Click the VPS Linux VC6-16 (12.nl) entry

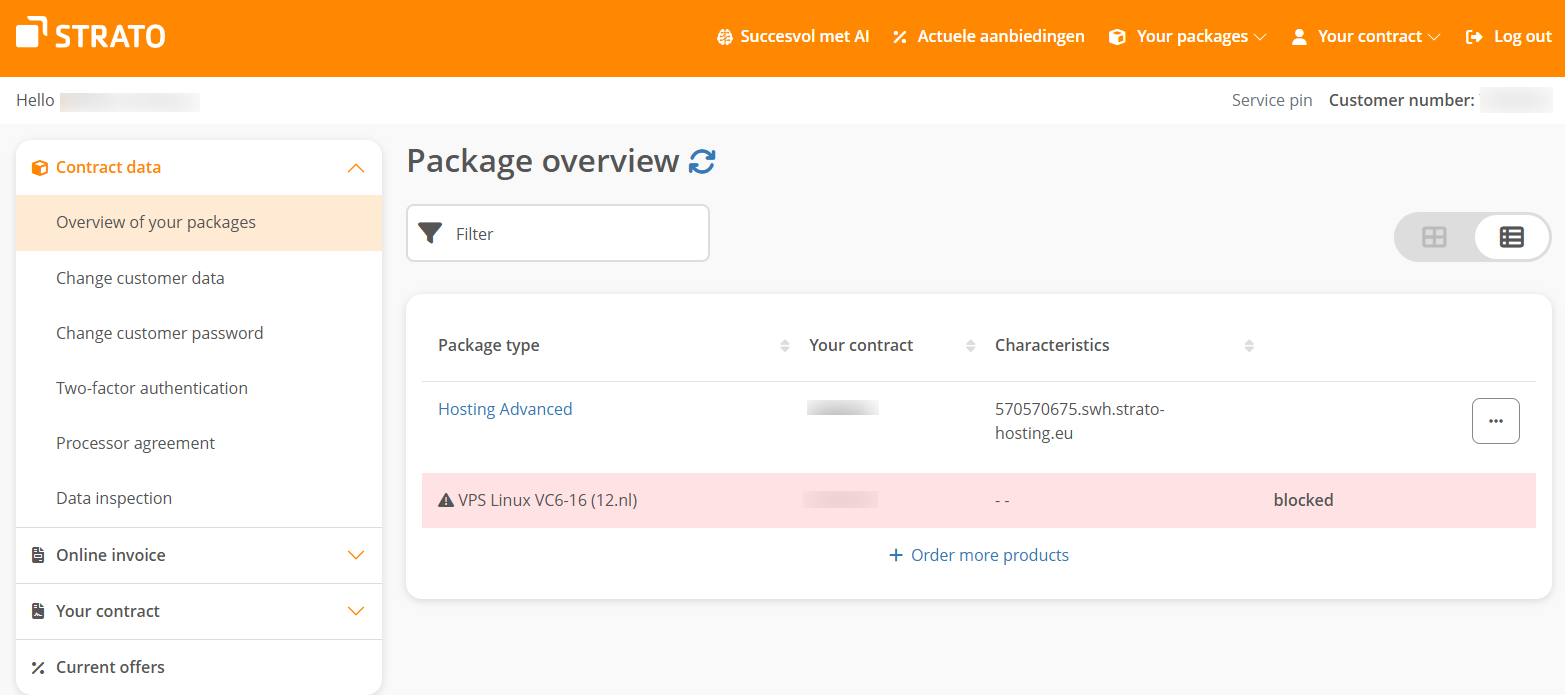click(x=548, y=500)
